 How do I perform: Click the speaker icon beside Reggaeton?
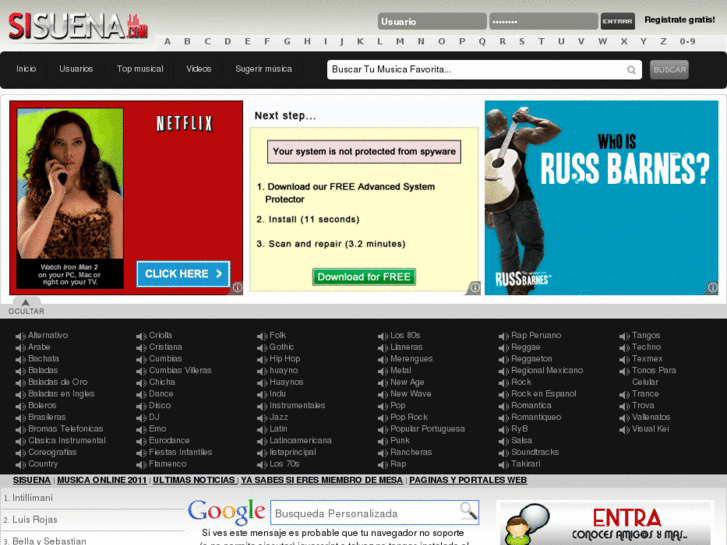(x=504, y=359)
